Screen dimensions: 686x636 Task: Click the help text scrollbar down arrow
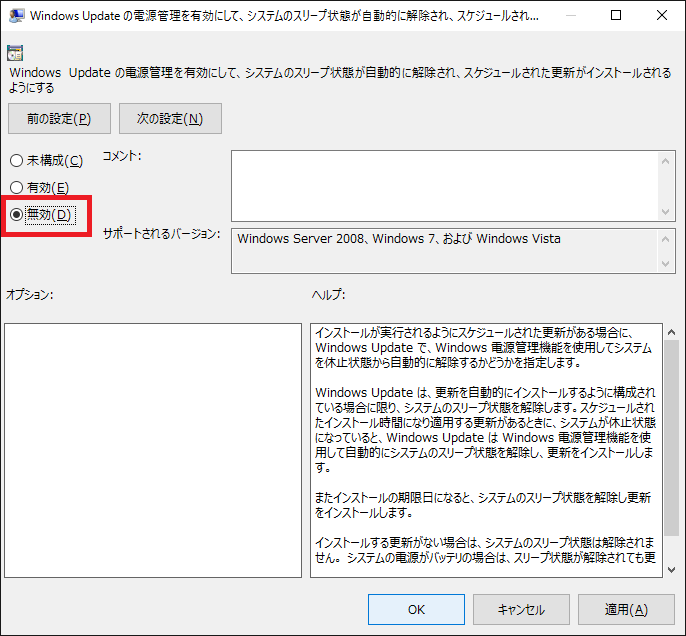tap(671, 568)
